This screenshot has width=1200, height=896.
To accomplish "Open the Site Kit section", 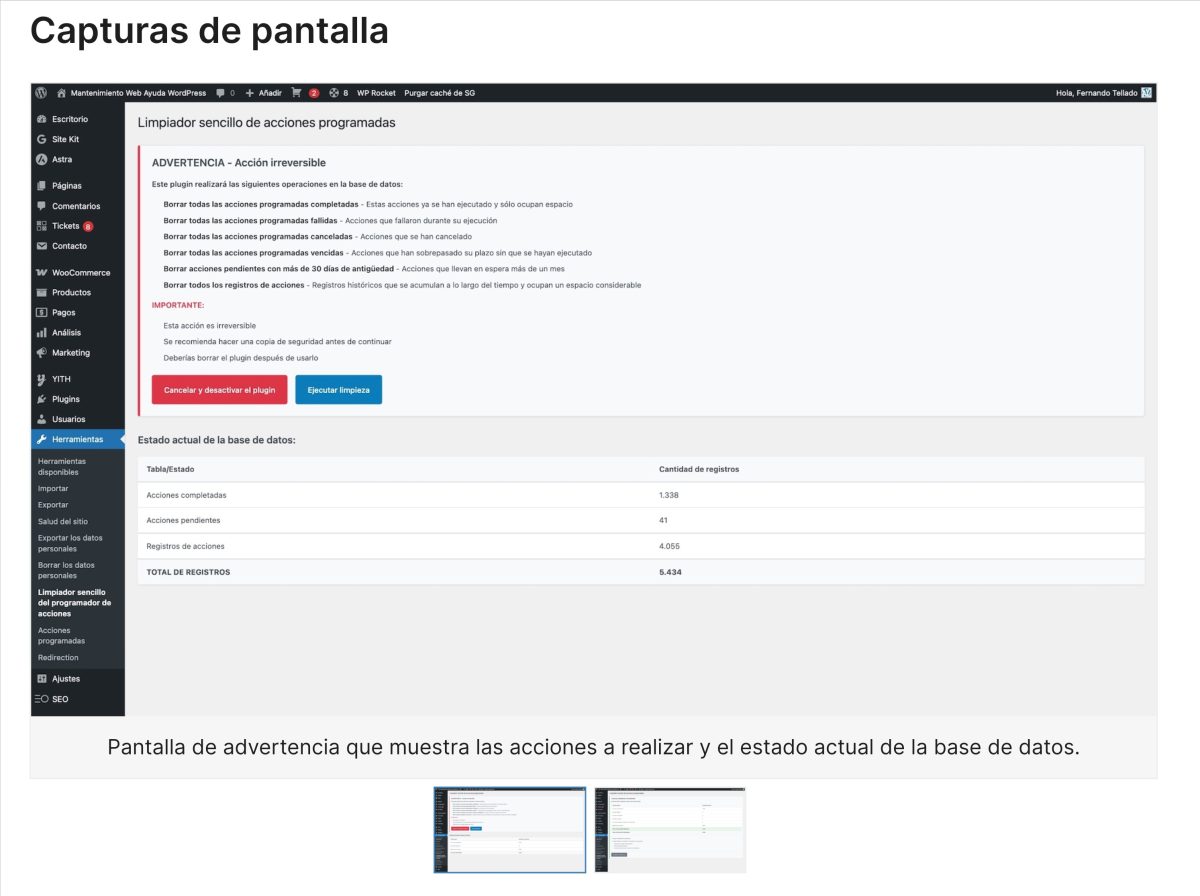I will (39, 139).
